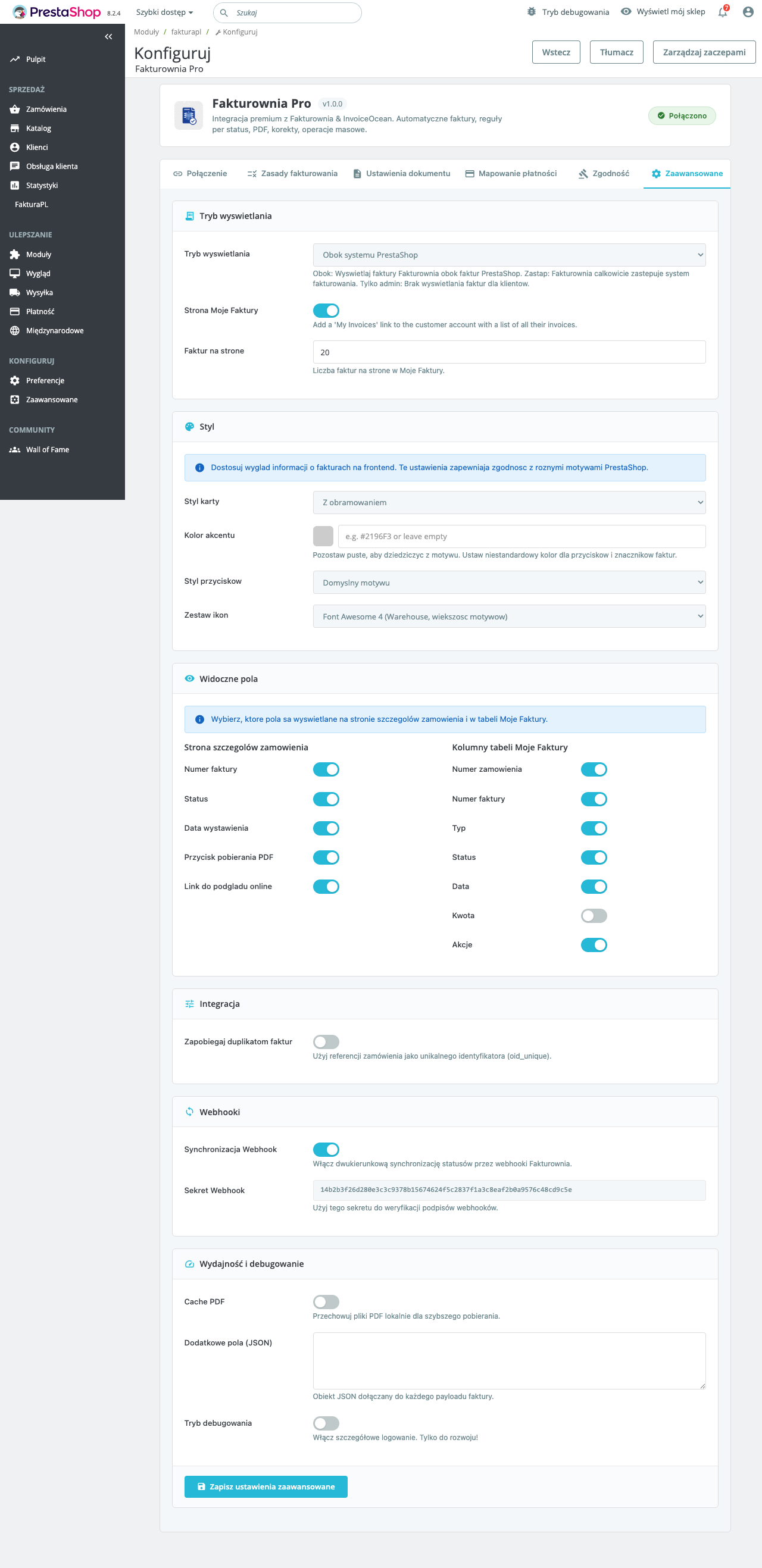The image size is (762, 1568).
Task: Expand the Styl karty dropdown
Action: click(508, 502)
